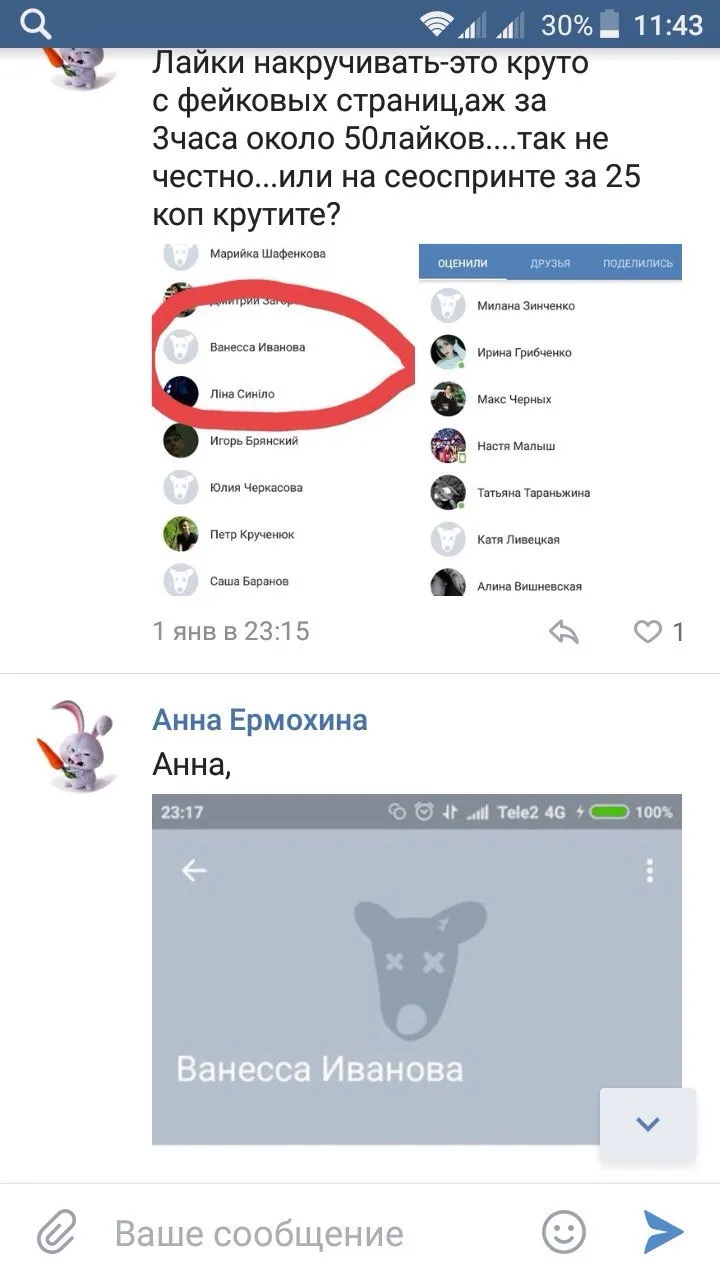This screenshot has height=1280, width=720.
Task: Tap the three-dot menu in profile screenshot
Action: [649, 870]
